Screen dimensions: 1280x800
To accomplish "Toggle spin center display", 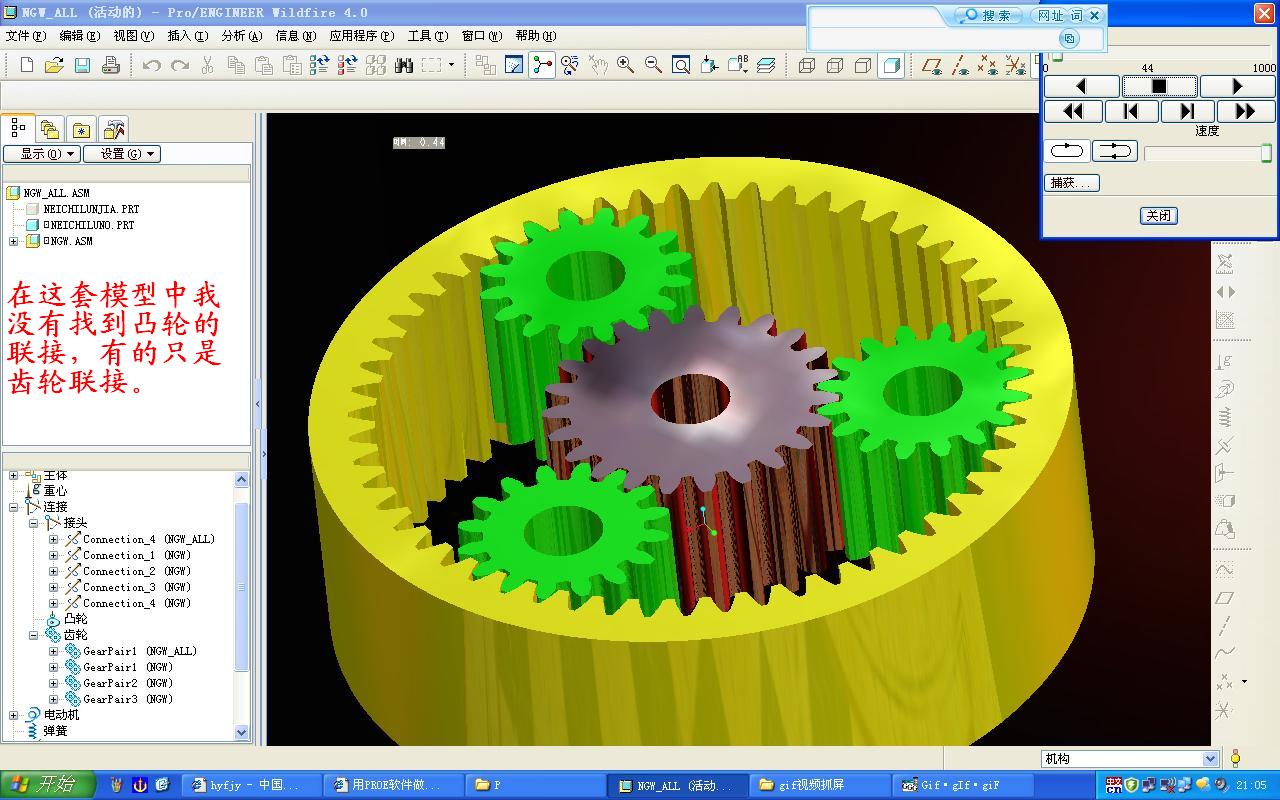I will [542, 65].
